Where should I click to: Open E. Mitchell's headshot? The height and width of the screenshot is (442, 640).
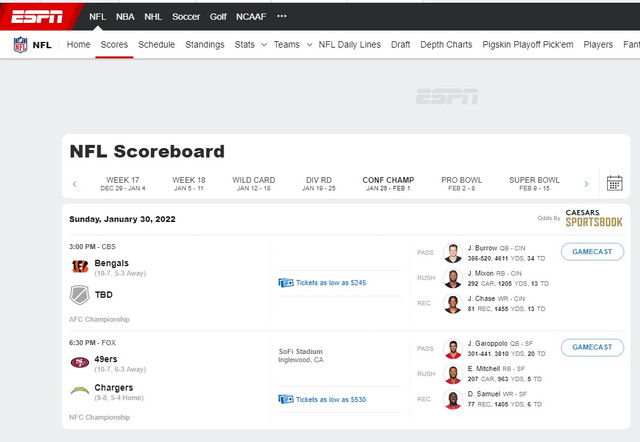click(453, 374)
